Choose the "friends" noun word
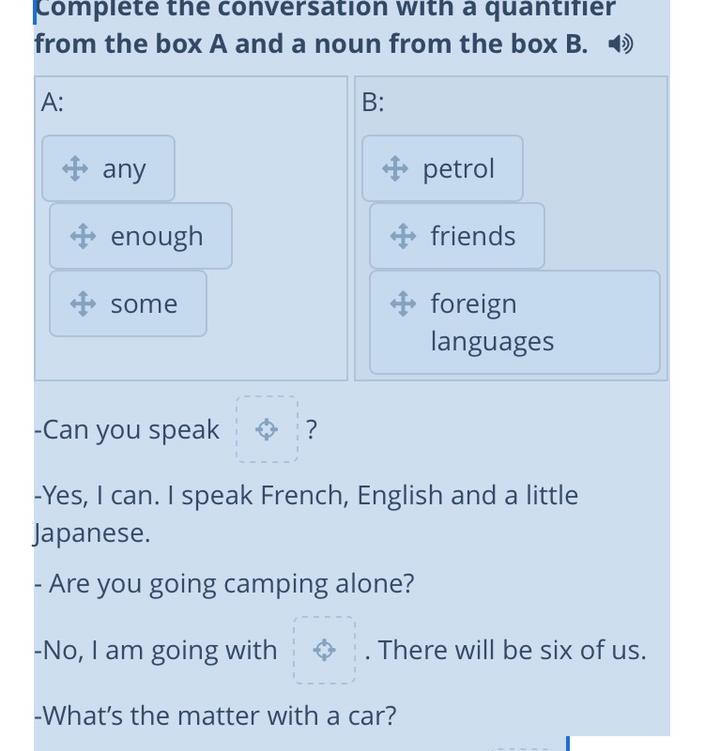This screenshot has height=751, width=704. point(473,236)
